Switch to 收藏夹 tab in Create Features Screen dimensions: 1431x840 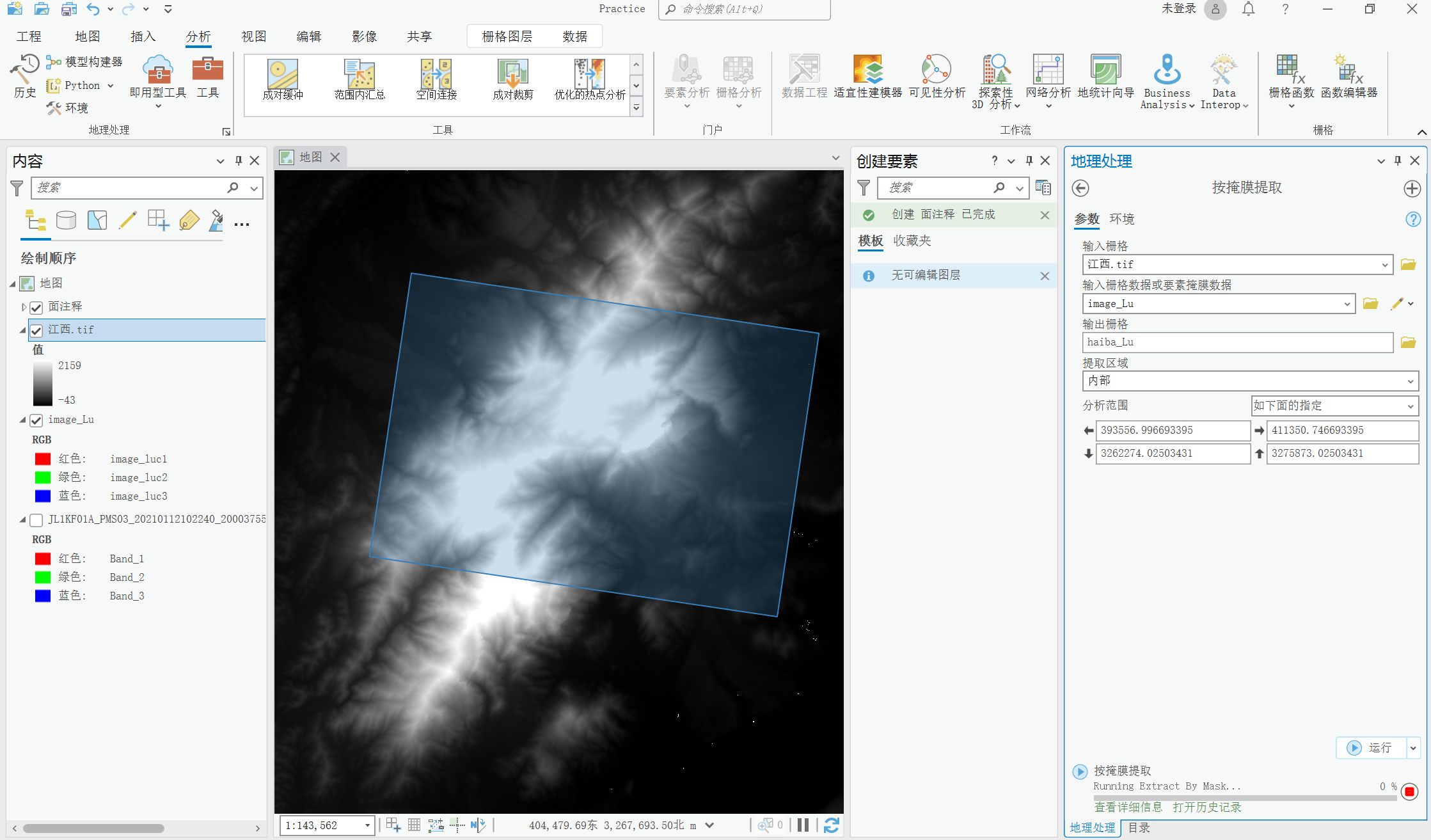(912, 241)
